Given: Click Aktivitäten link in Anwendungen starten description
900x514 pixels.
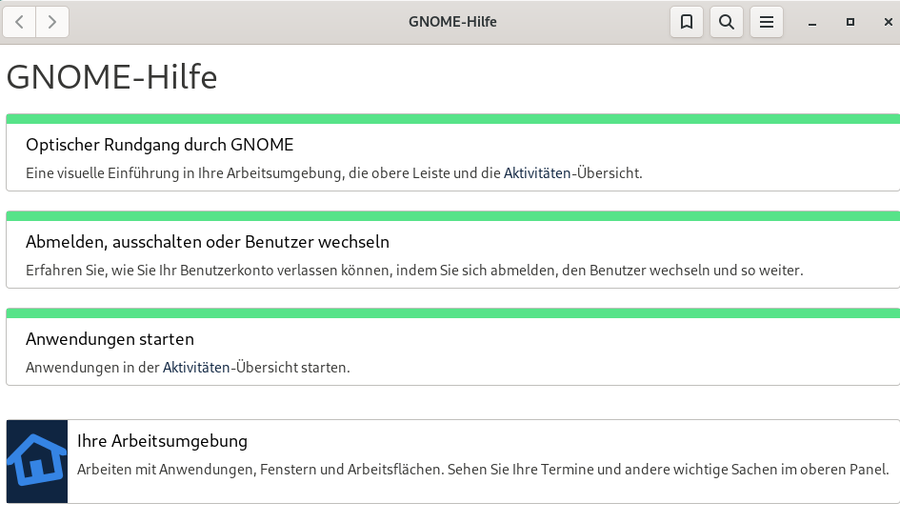Looking at the screenshot, I should coord(196,368).
